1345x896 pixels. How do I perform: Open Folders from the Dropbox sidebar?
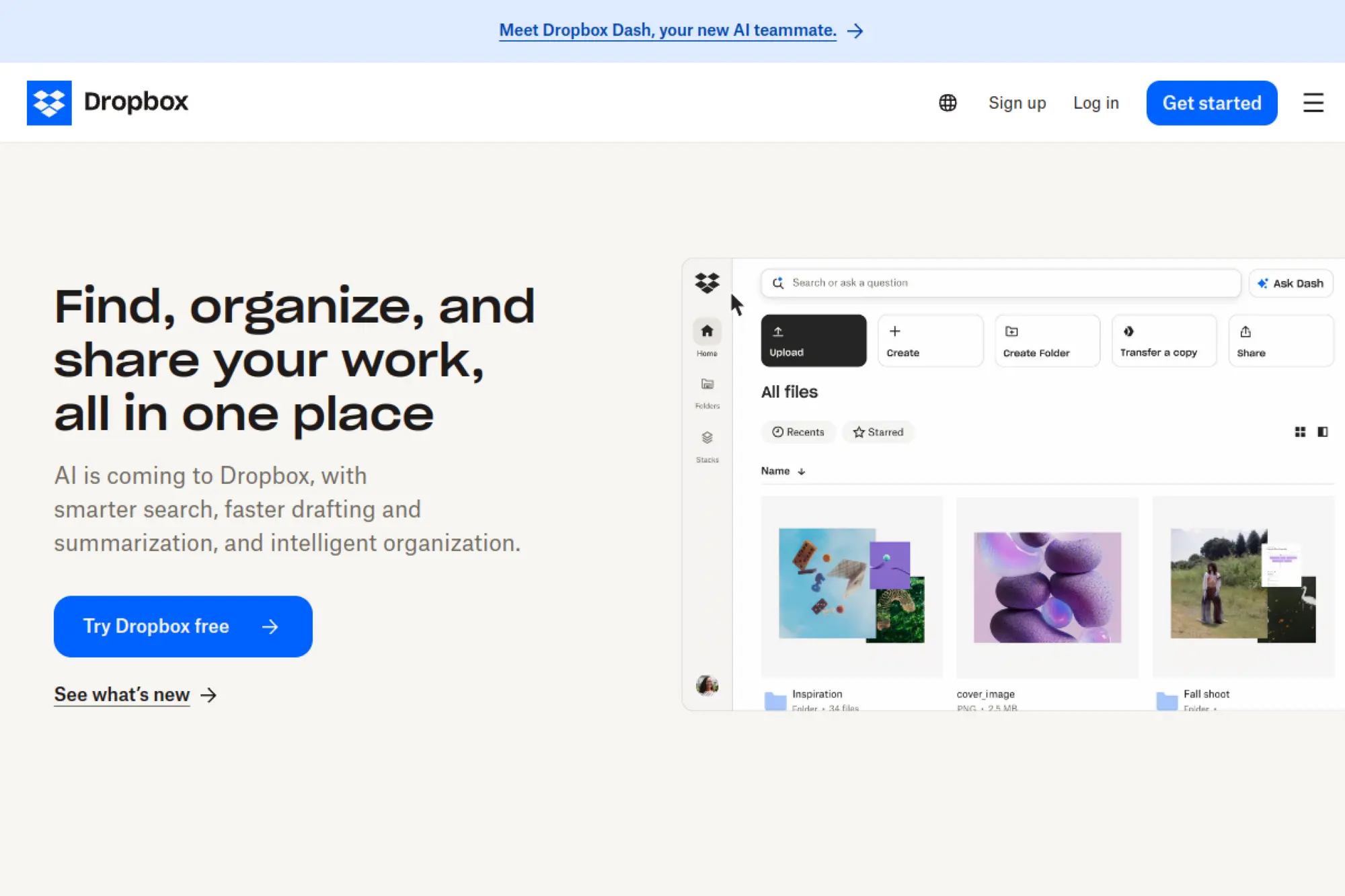click(707, 384)
